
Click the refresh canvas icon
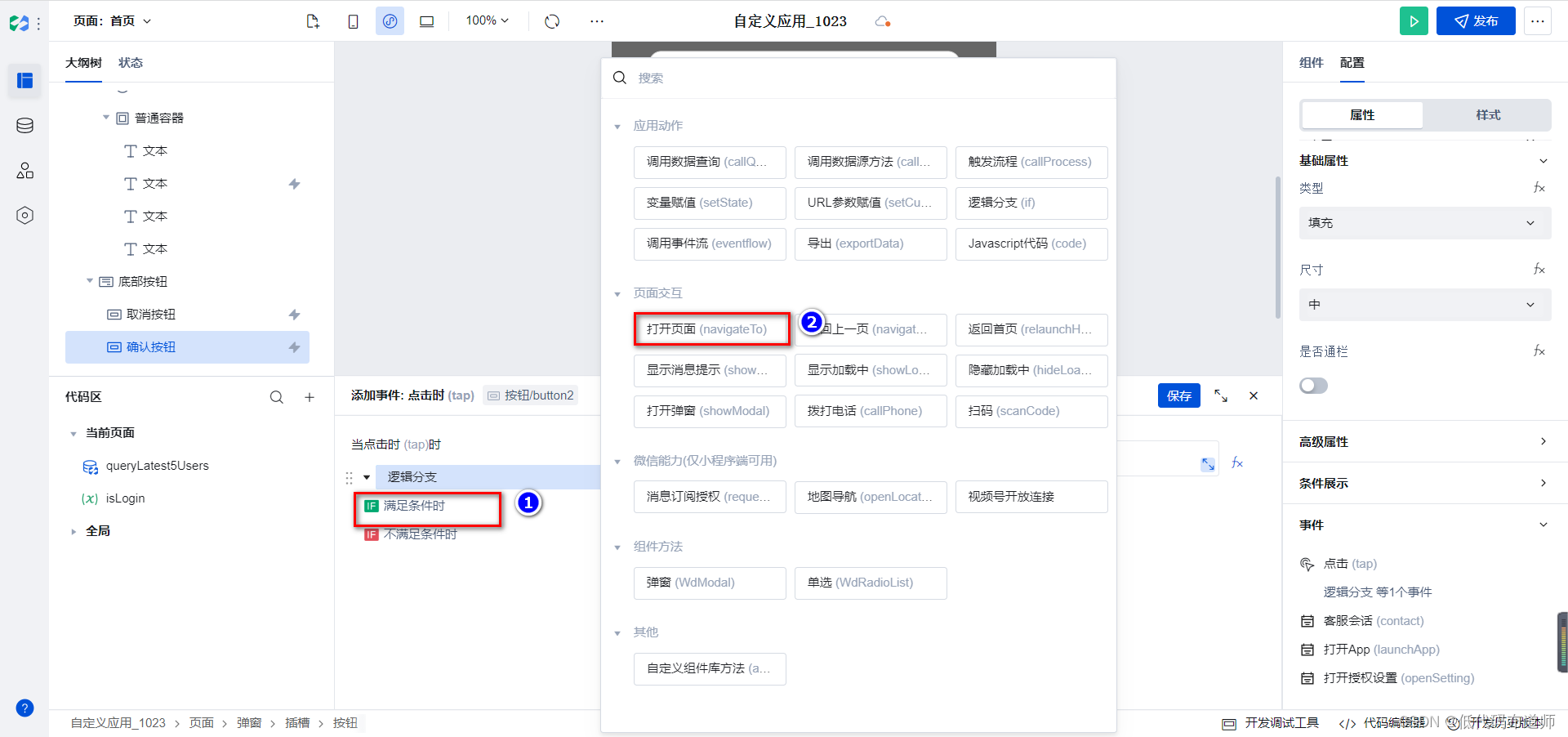click(x=552, y=21)
